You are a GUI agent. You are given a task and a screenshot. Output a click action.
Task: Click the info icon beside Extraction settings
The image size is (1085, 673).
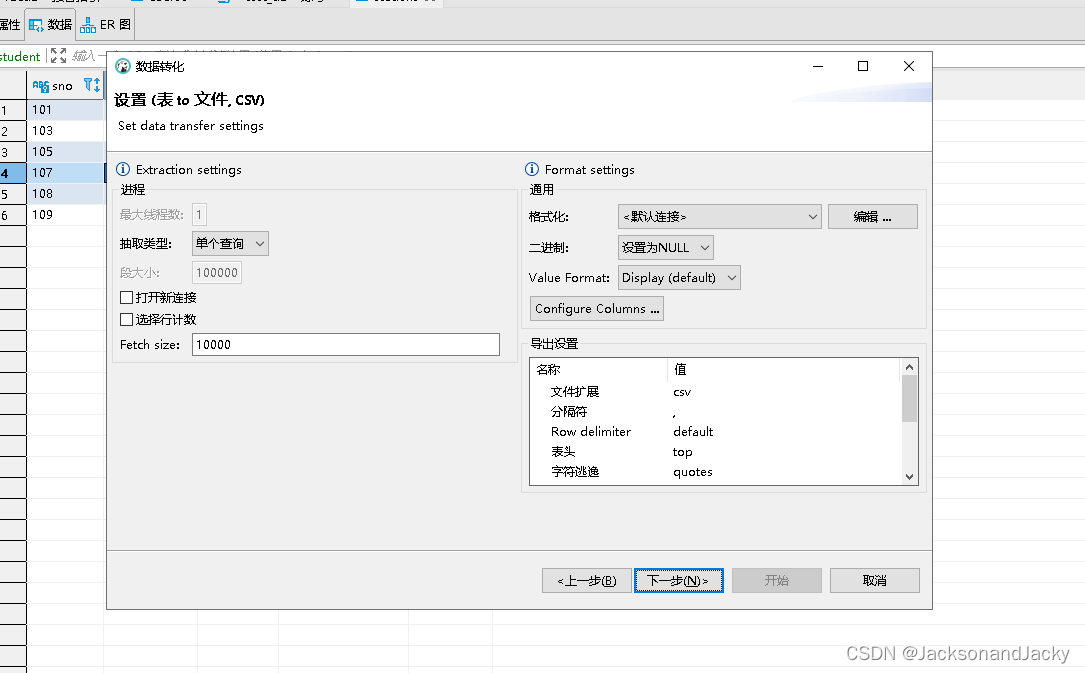(121, 169)
